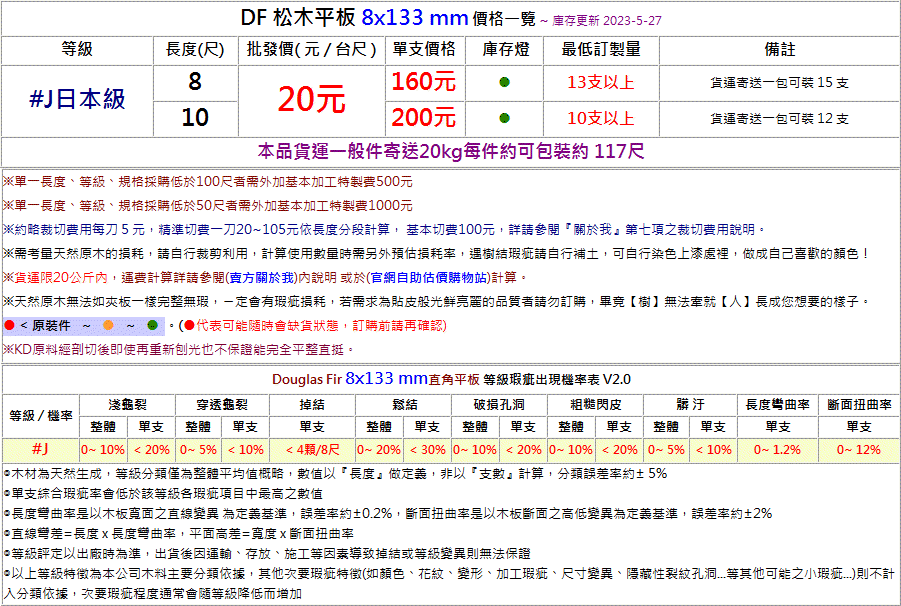Click the '< 10%' value under 髒汙
This screenshot has height=606, width=901.
pos(714,450)
